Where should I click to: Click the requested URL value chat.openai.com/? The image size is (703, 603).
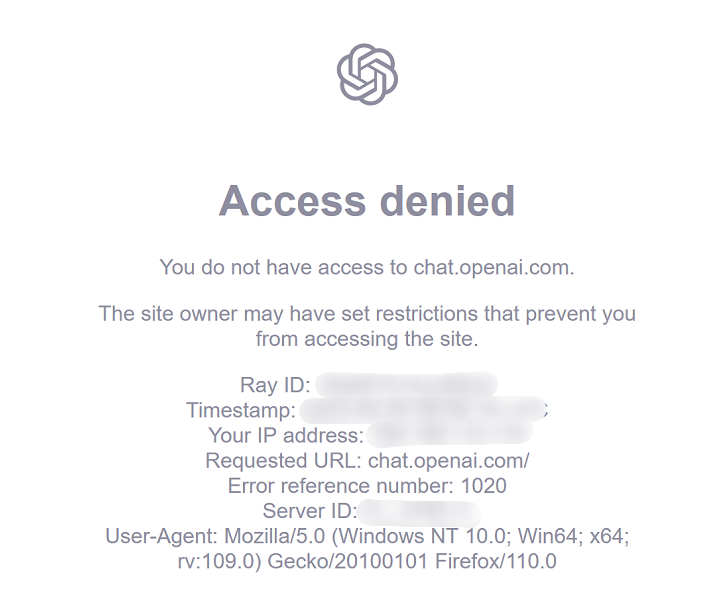(448, 461)
